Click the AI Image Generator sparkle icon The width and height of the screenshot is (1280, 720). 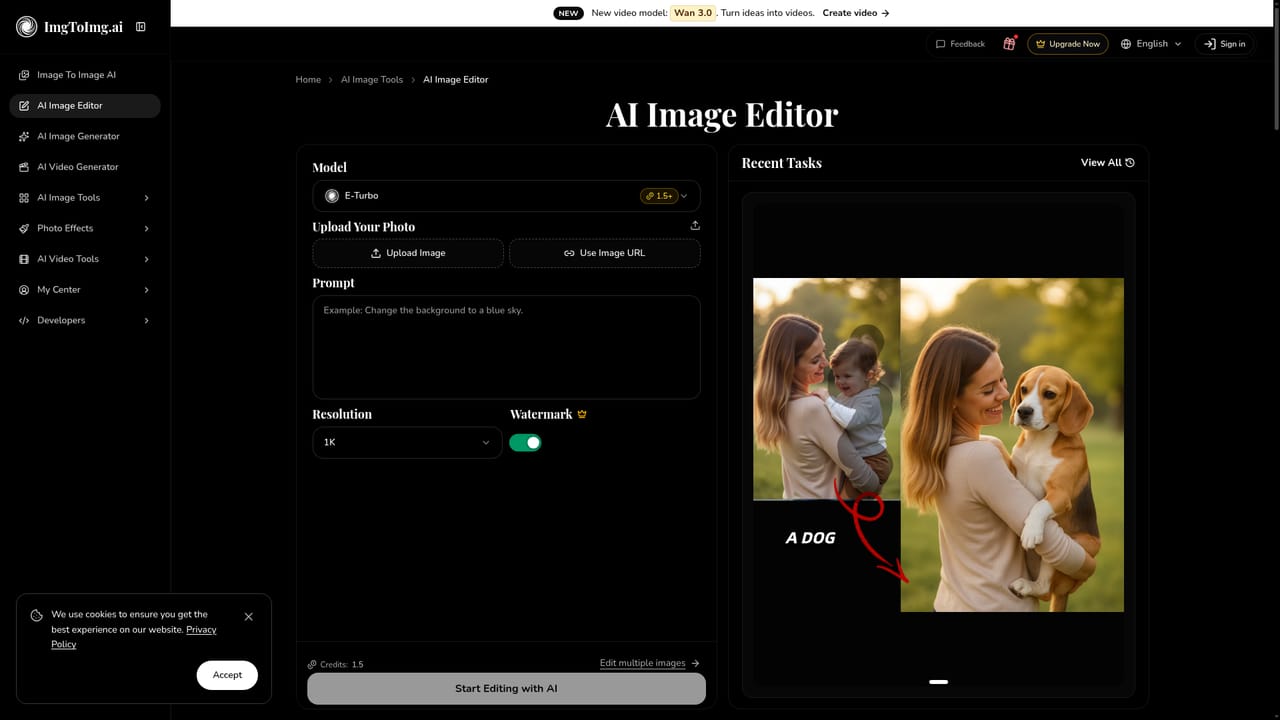coord(24,136)
